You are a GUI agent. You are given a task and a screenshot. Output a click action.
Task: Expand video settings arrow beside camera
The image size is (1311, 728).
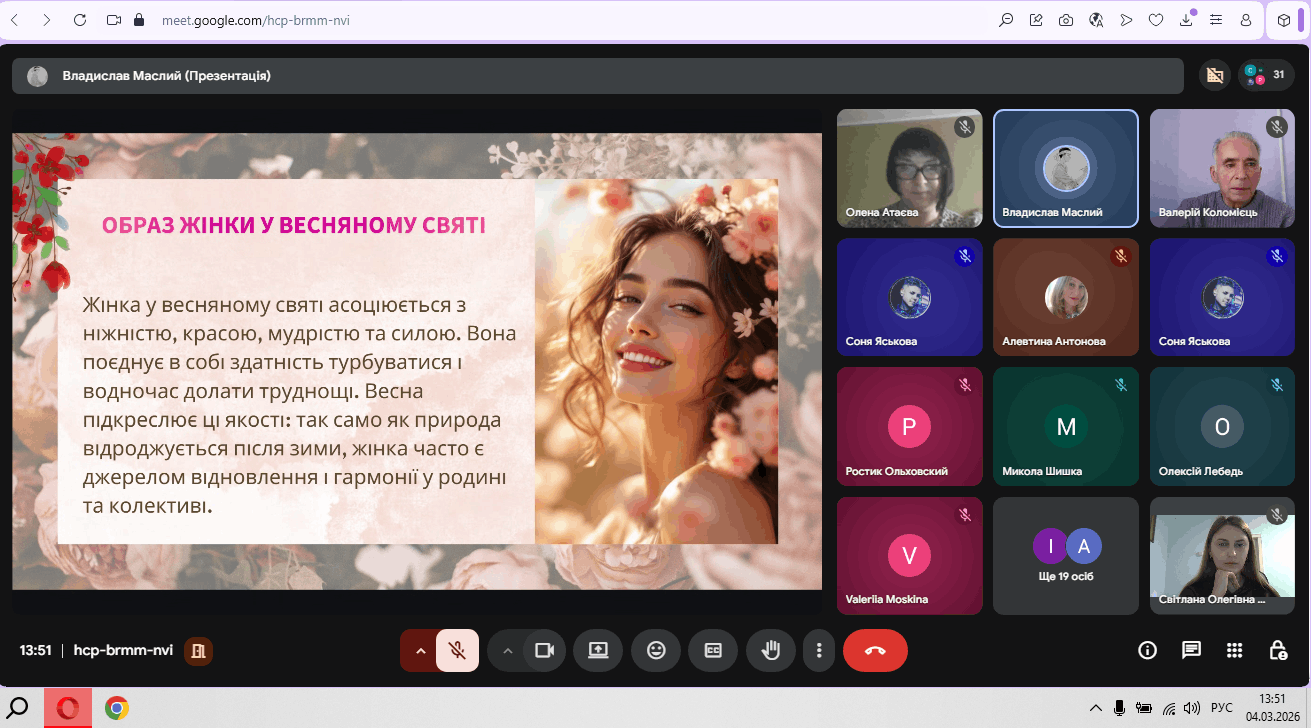click(x=507, y=650)
